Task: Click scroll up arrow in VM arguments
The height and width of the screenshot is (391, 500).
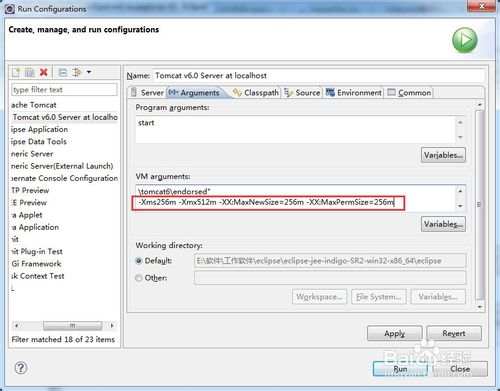Action: click(x=460, y=191)
